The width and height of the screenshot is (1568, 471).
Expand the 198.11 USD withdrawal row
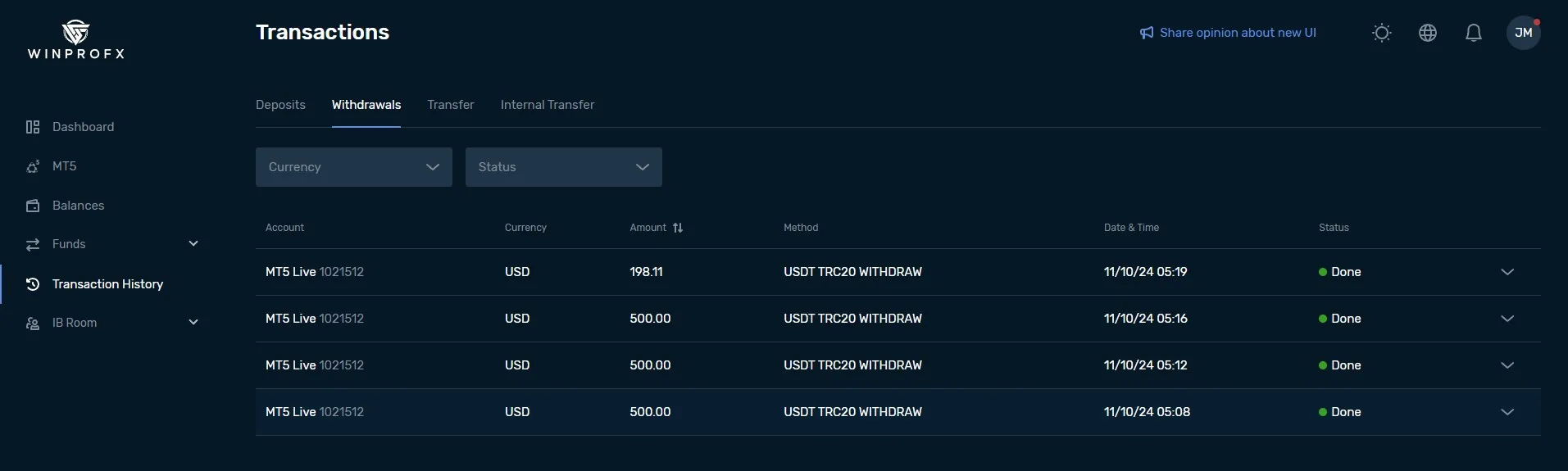pyautogui.click(x=1507, y=272)
